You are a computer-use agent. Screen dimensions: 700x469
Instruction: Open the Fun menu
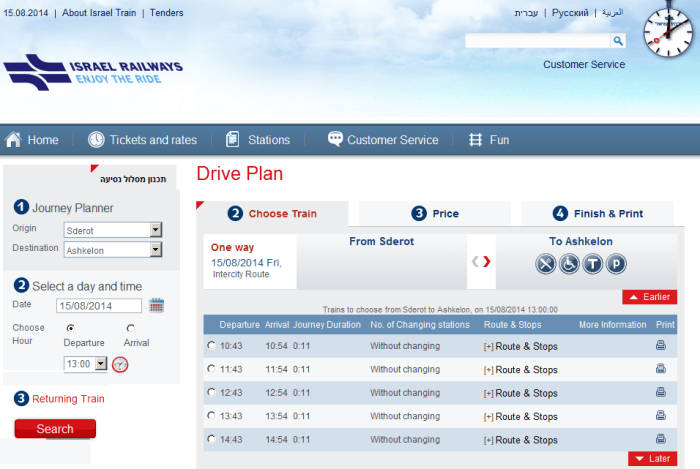(499, 140)
